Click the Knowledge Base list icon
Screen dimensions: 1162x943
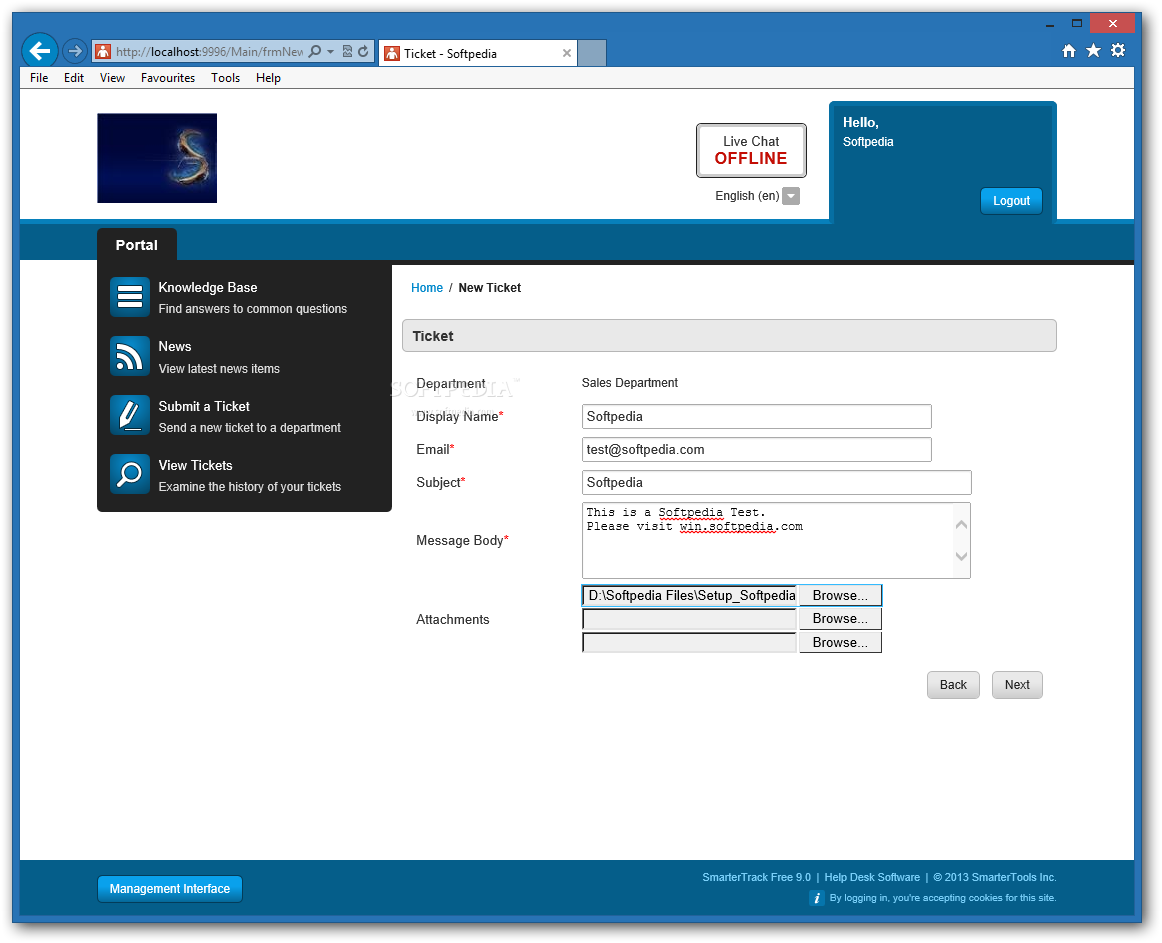pyautogui.click(x=130, y=297)
